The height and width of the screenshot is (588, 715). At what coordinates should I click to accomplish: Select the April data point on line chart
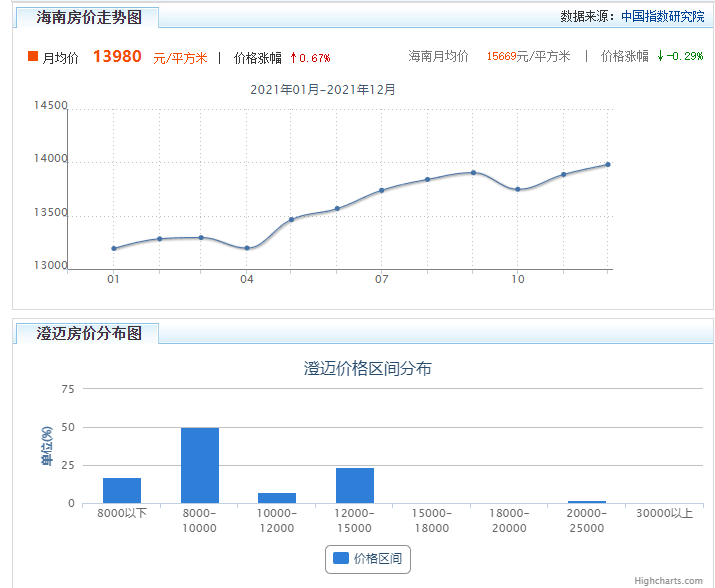pyautogui.click(x=247, y=248)
